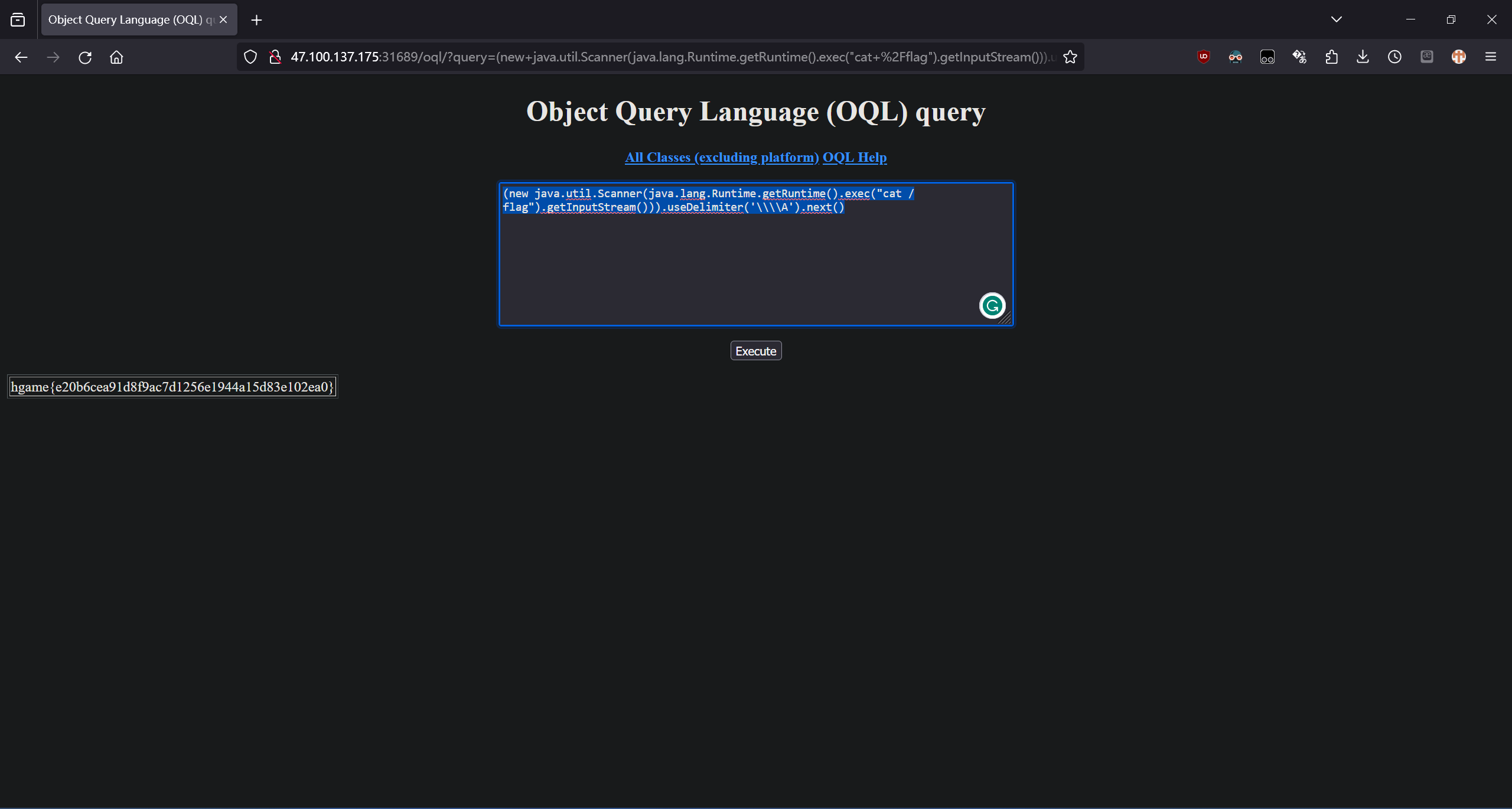Open the History clock icon

coord(1394,57)
